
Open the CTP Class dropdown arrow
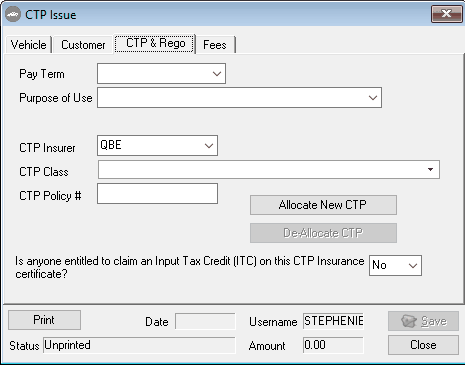click(x=430, y=170)
